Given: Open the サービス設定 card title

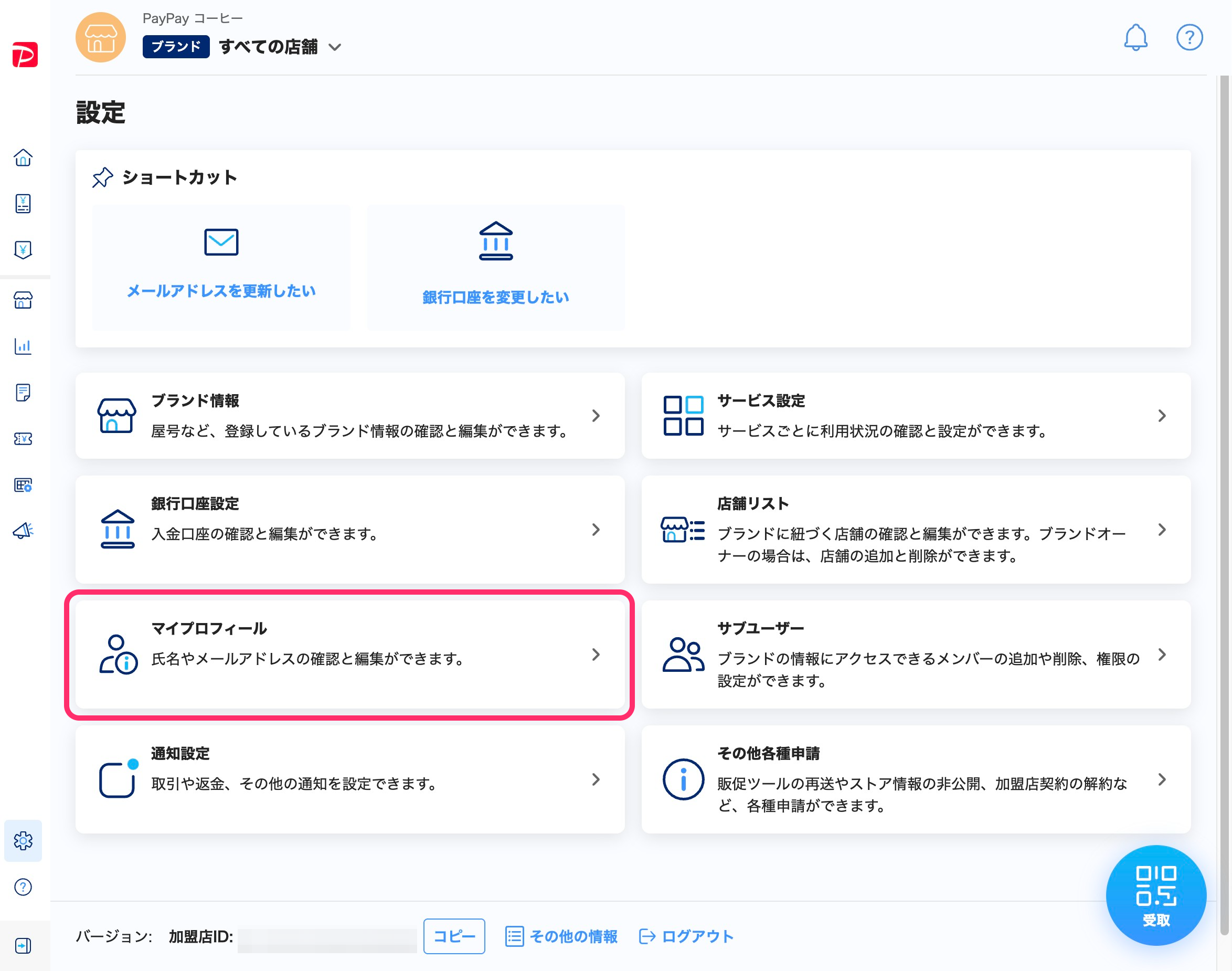Looking at the screenshot, I should pyautogui.click(x=761, y=401).
